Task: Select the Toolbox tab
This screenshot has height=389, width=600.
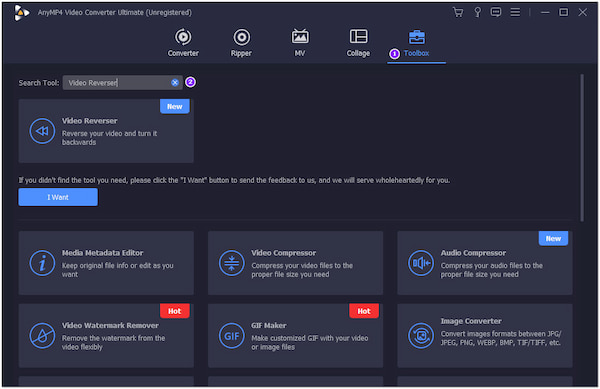Action: point(416,44)
